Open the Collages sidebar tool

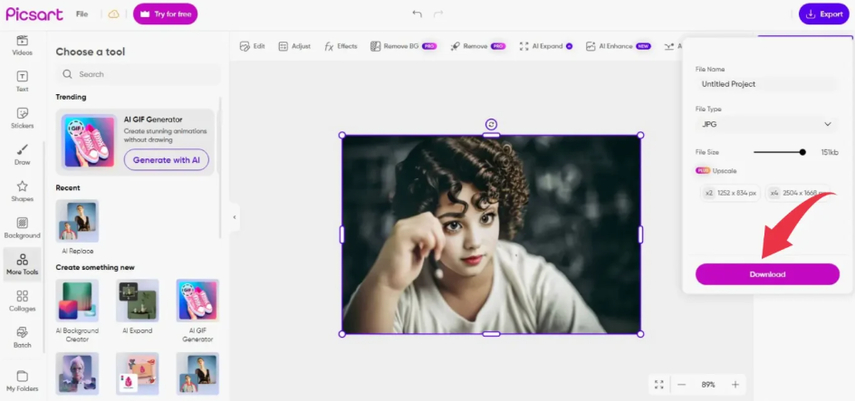point(22,301)
